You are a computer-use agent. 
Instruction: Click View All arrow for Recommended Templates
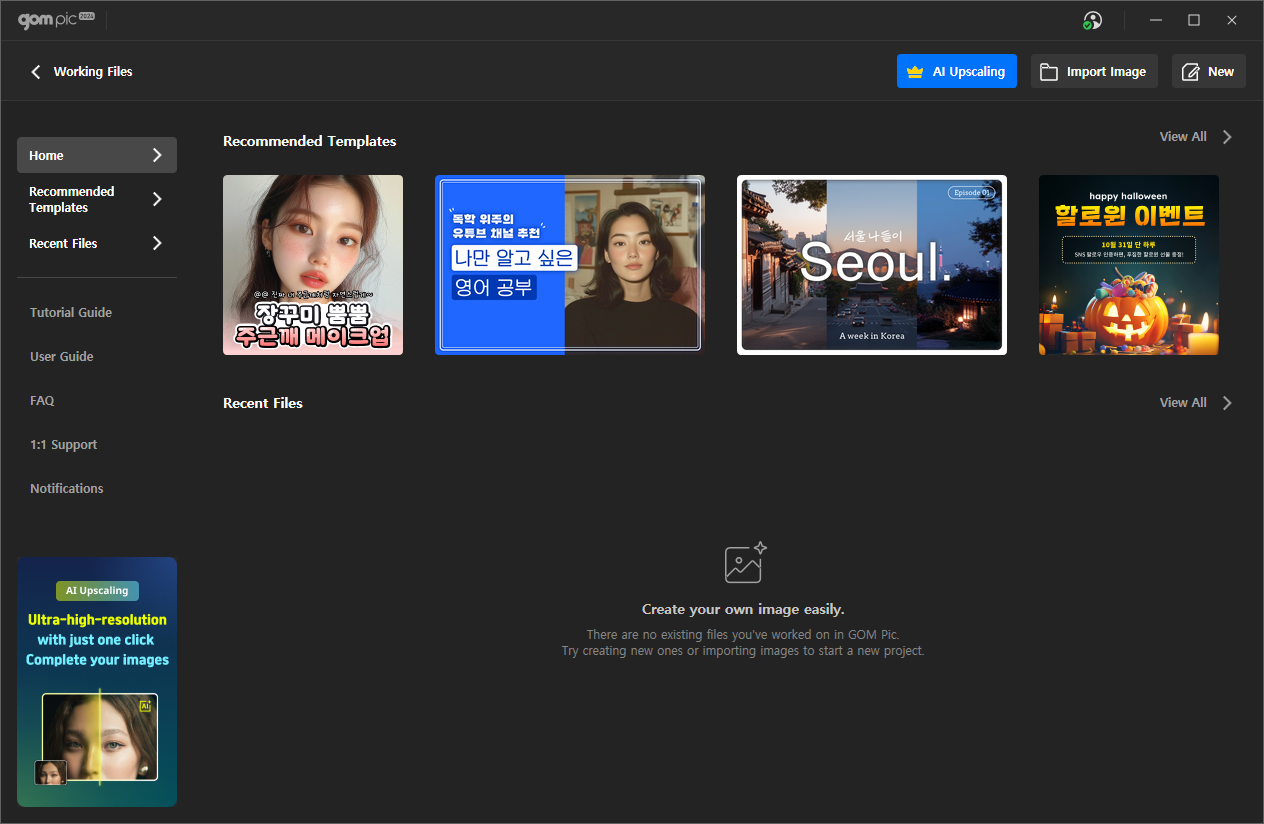pos(1227,137)
